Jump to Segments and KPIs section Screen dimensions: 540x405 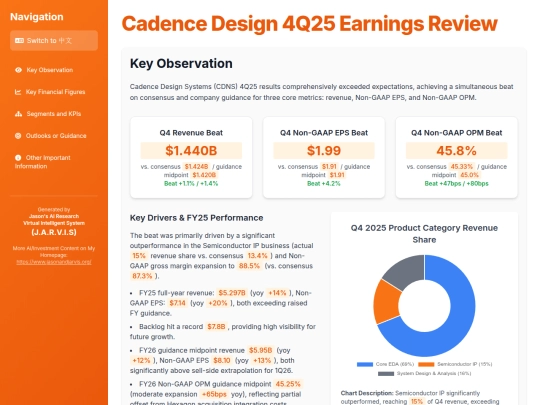54,114
